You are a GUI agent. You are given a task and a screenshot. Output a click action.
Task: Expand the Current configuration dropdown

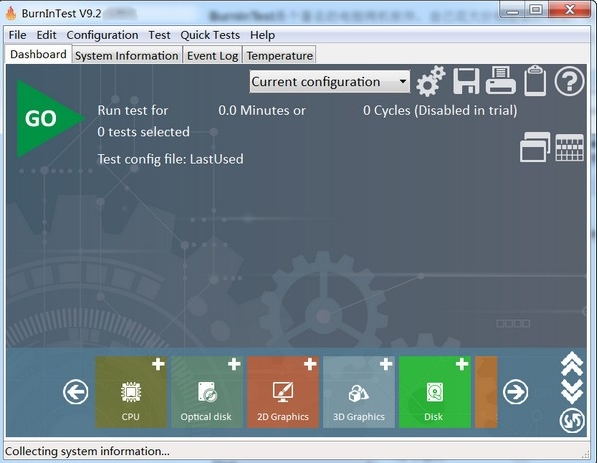coord(330,82)
